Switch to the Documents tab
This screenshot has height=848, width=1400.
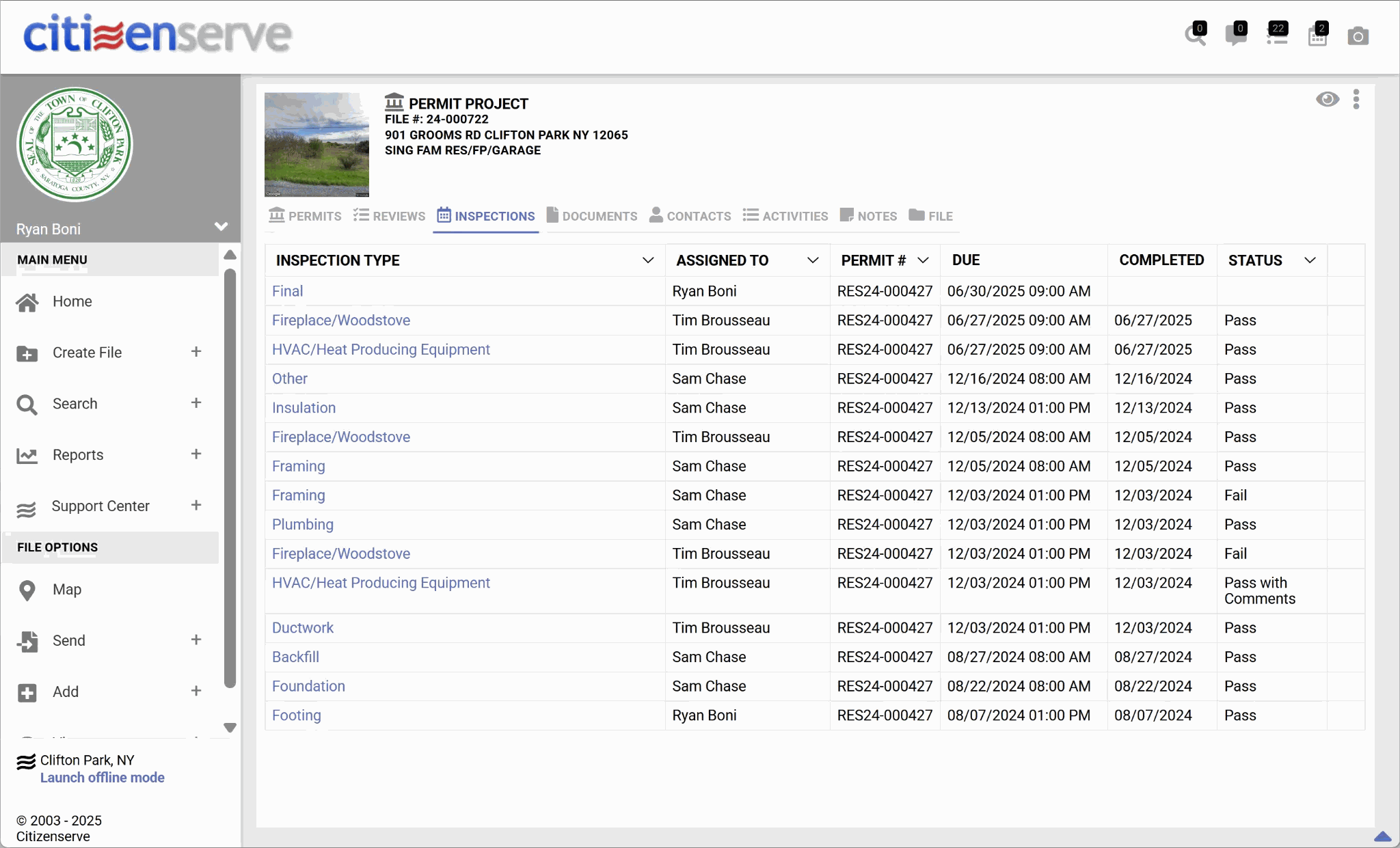click(592, 216)
